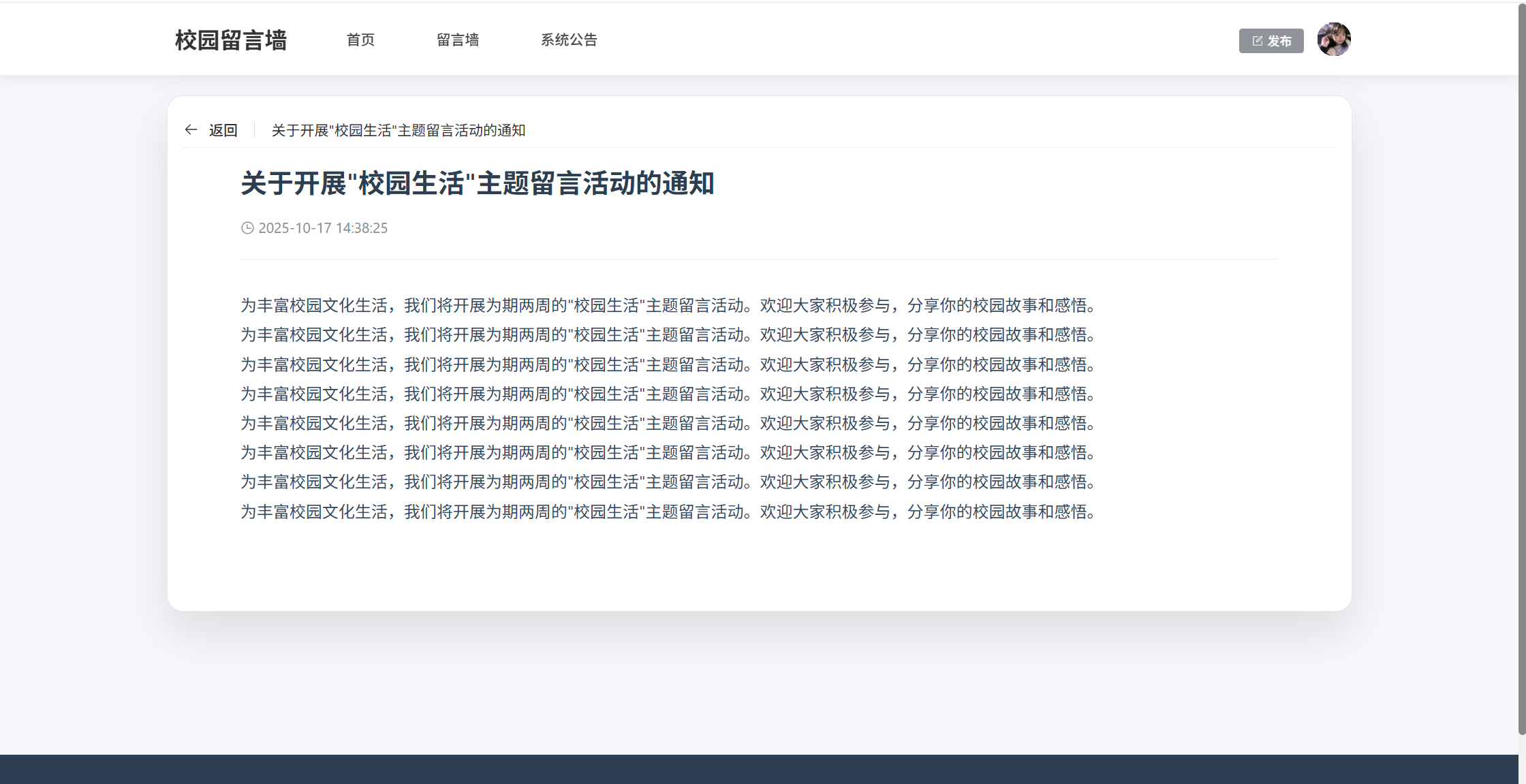Open the 系统公告 navigation tab
The width and height of the screenshot is (1526, 784).
tap(569, 40)
